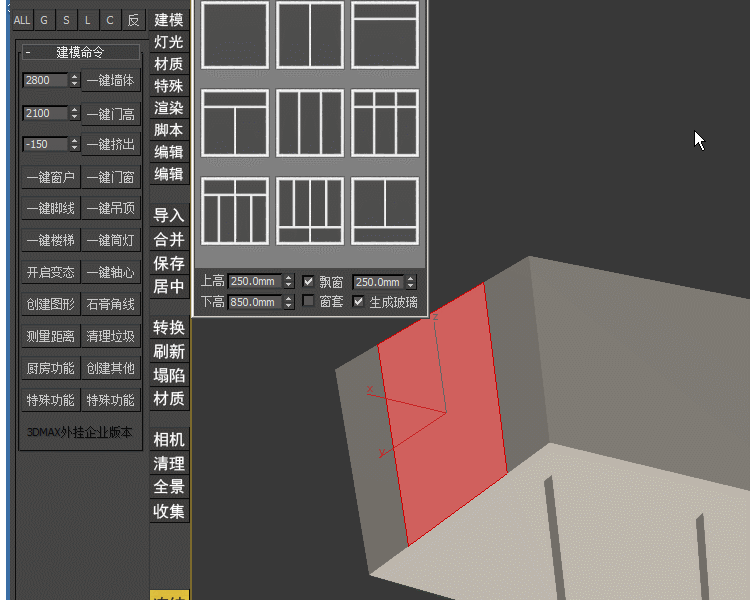
Task: Click the 一键吊顶 button
Action: [x=110, y=209]
